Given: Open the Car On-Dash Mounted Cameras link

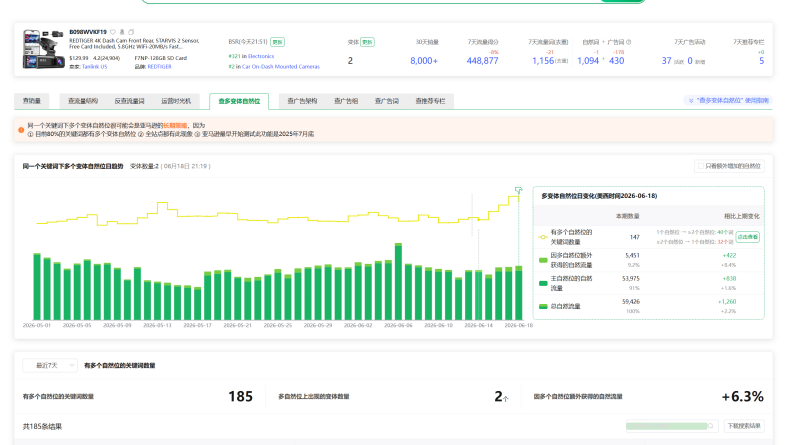Looking at the screenshot, I should 281,67.
